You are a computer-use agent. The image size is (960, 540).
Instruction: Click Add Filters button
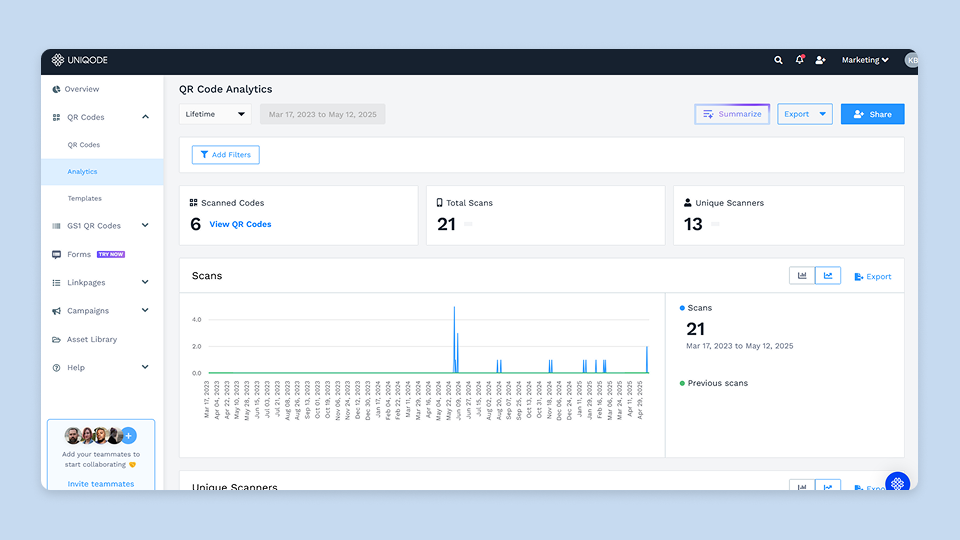[x=225, y=155]
